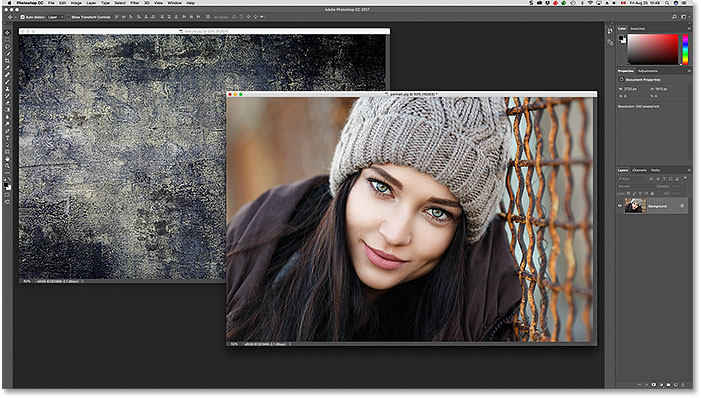
Task: Open the layer filter Kind dropdown
Action: pyautogui.click(x=630, y=179)
